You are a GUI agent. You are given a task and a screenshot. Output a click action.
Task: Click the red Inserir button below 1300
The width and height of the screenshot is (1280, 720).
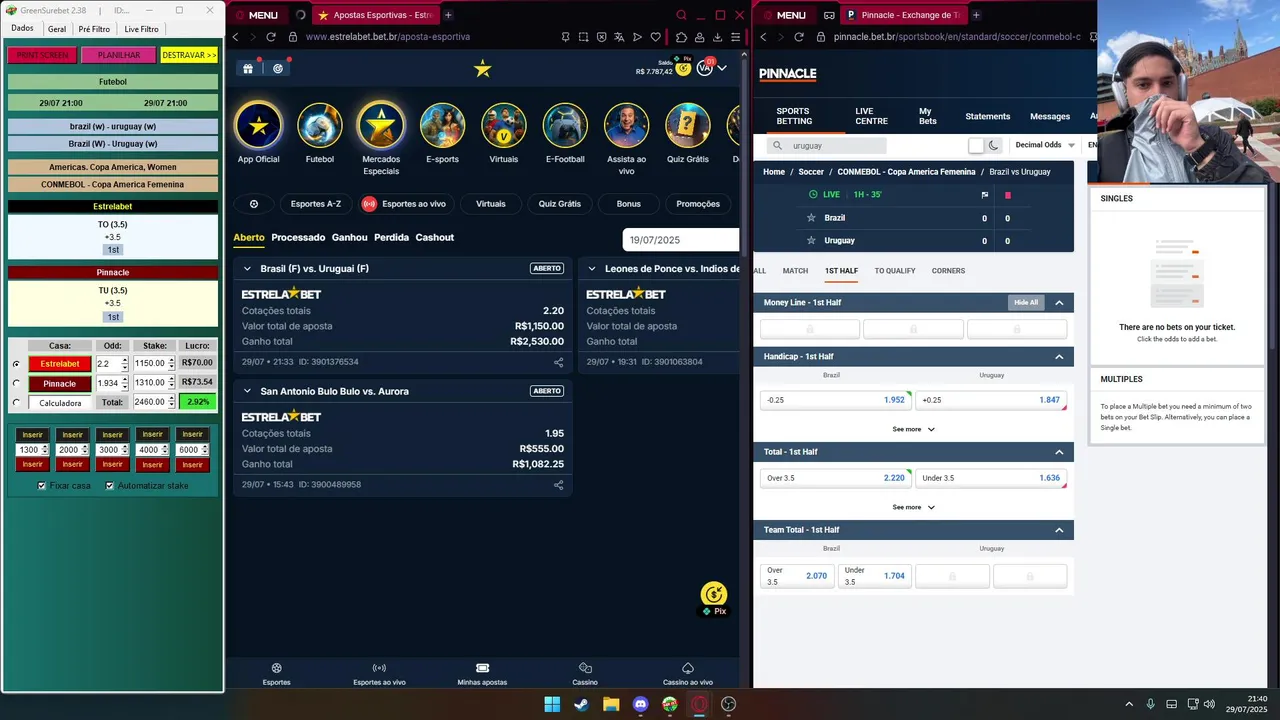[x=33, y=464]
